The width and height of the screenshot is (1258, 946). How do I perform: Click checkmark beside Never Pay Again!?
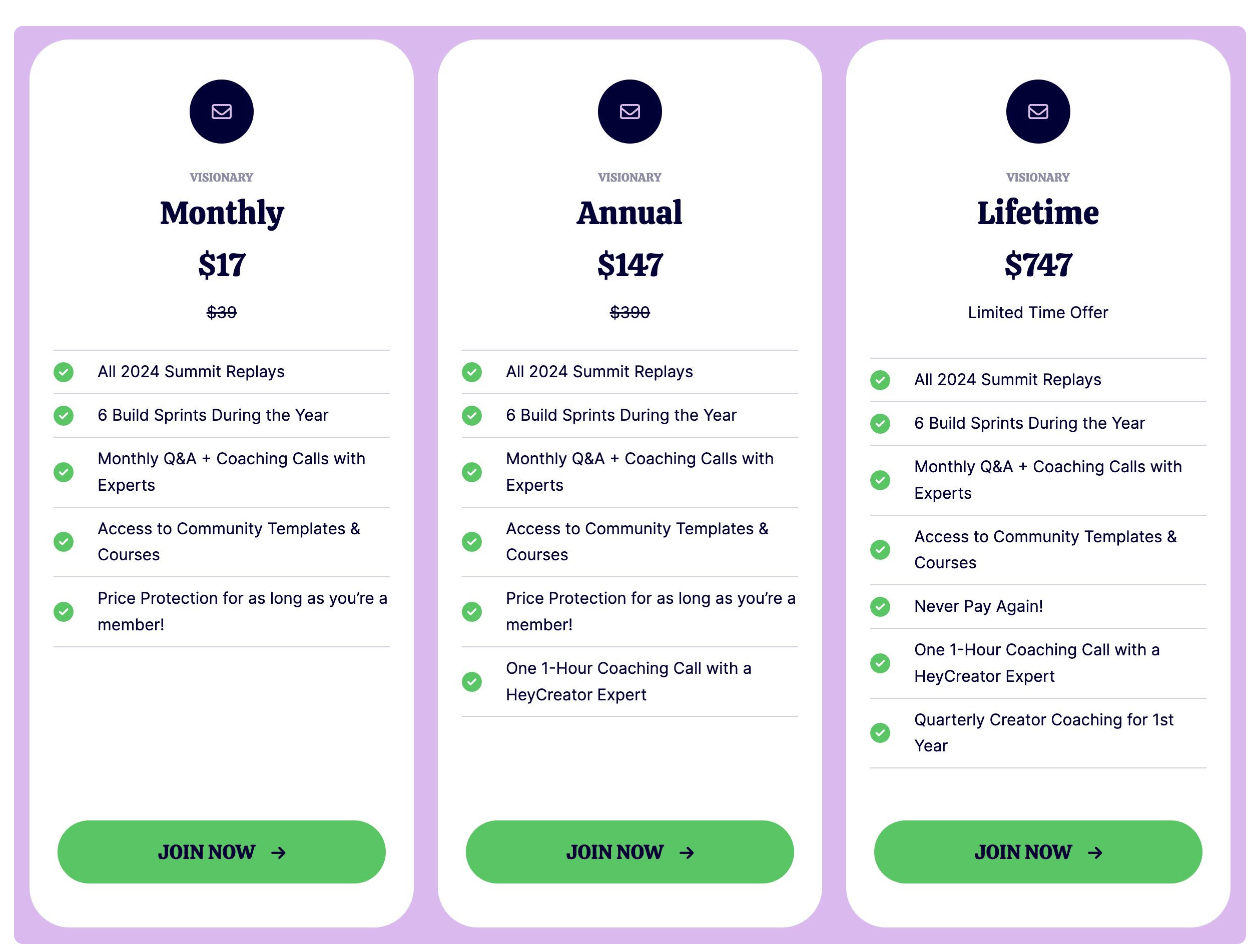(x=880, y=606)
